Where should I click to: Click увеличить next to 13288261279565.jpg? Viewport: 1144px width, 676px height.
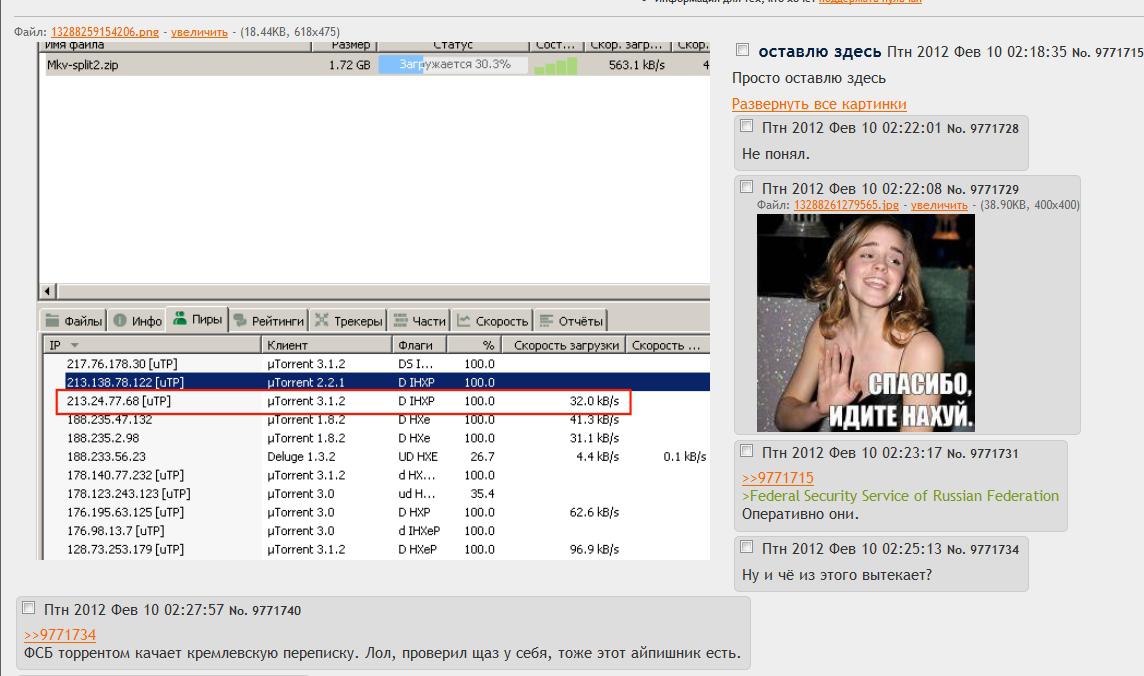point(939,205)
